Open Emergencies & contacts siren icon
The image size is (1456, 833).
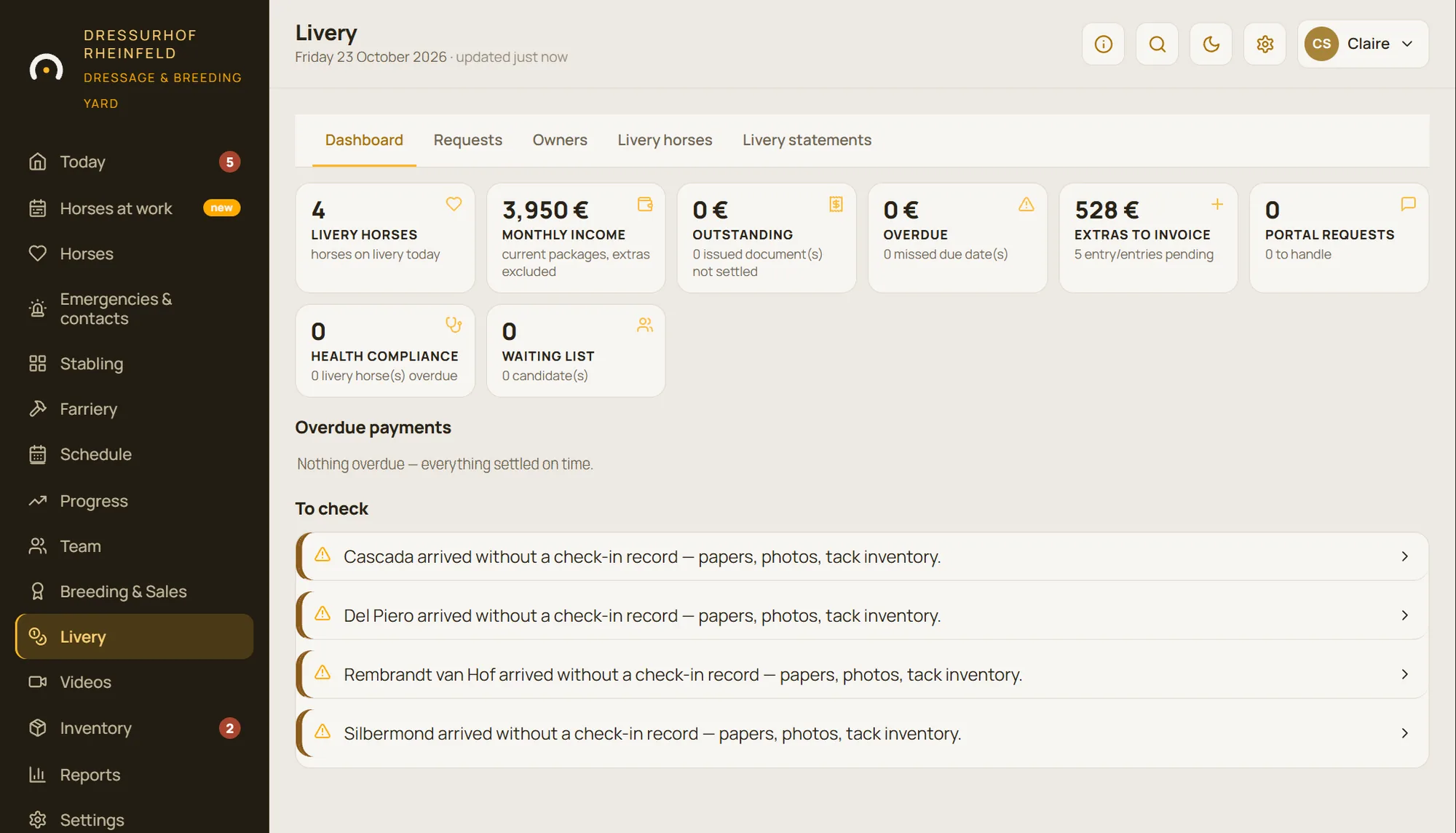click(x=38, y=309)
